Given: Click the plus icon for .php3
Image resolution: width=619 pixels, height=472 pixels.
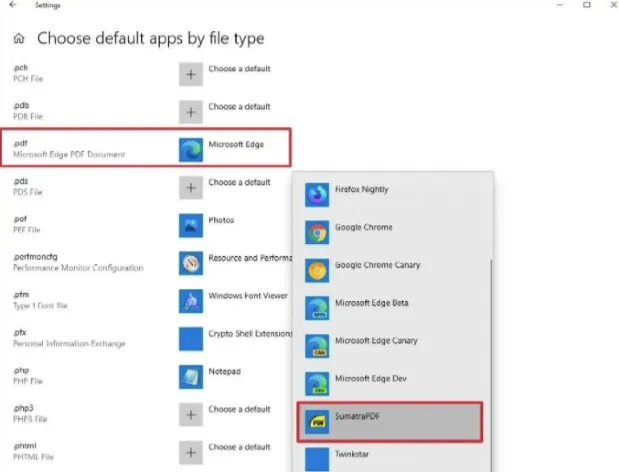Looking at the screenshot, I should 191,415.
